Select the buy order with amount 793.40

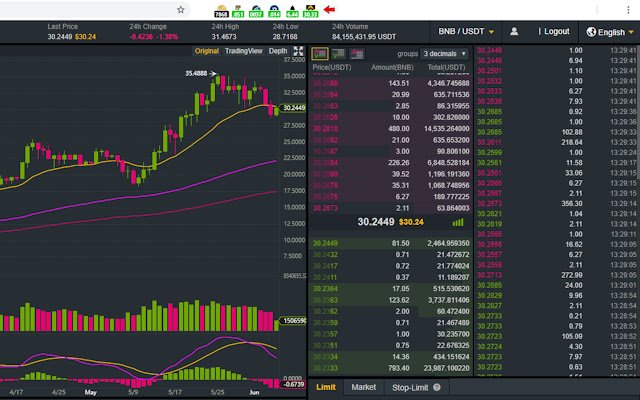pos(391,368)
